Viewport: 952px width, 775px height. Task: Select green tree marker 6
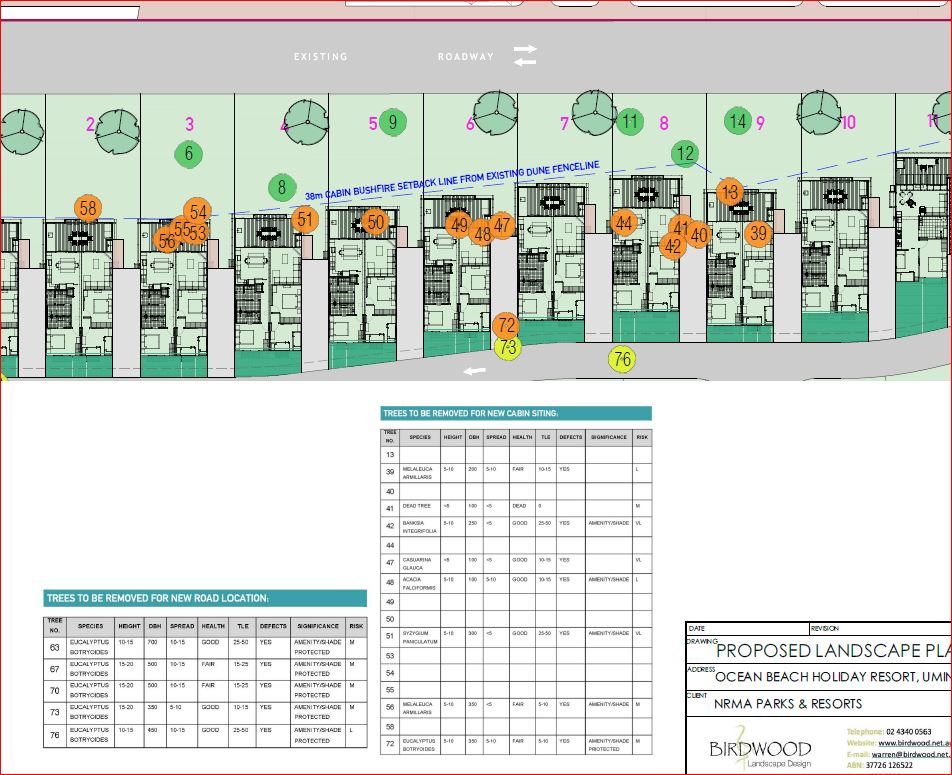(x=188, y=154)
